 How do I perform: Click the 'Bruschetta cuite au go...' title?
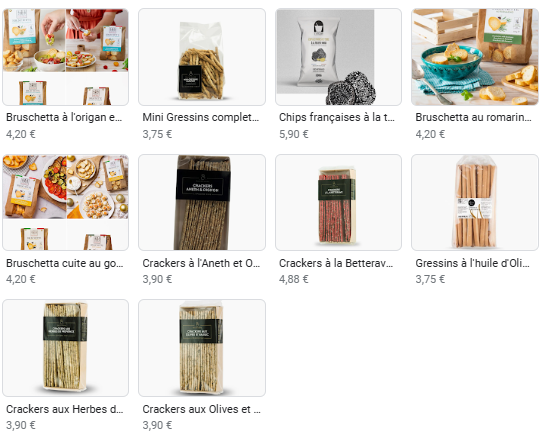(x=65, y=263)
